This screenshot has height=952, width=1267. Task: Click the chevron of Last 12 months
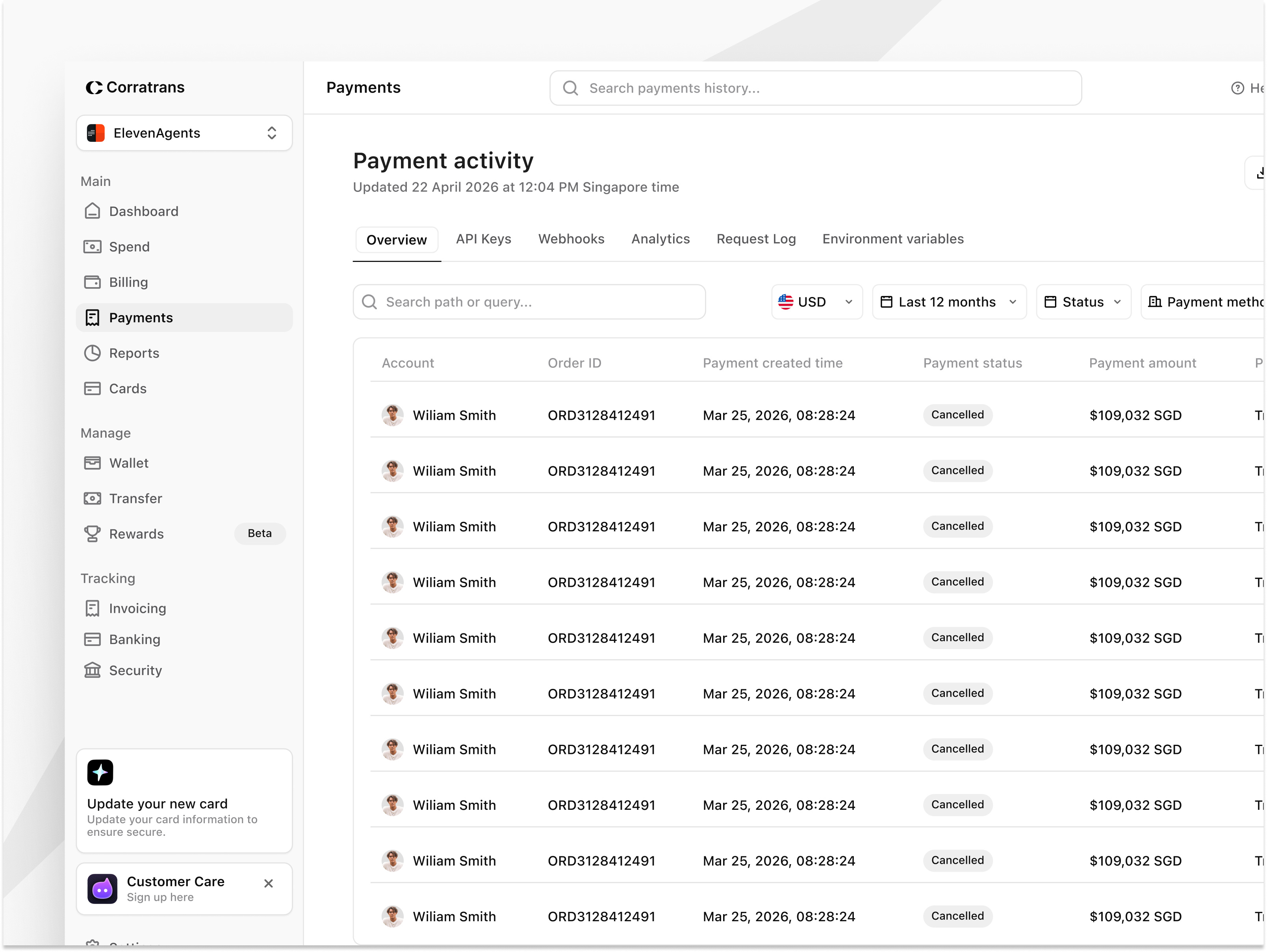tap(1013, 302)
